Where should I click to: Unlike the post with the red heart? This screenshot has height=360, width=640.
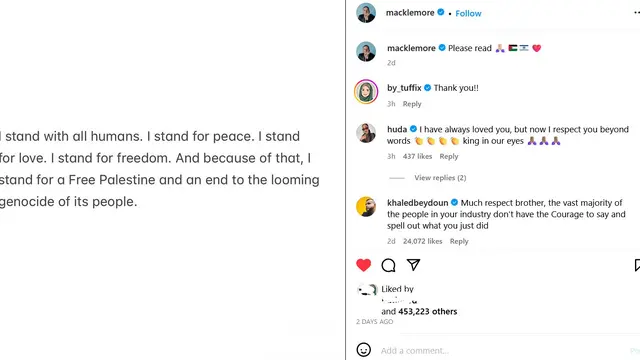363,265
